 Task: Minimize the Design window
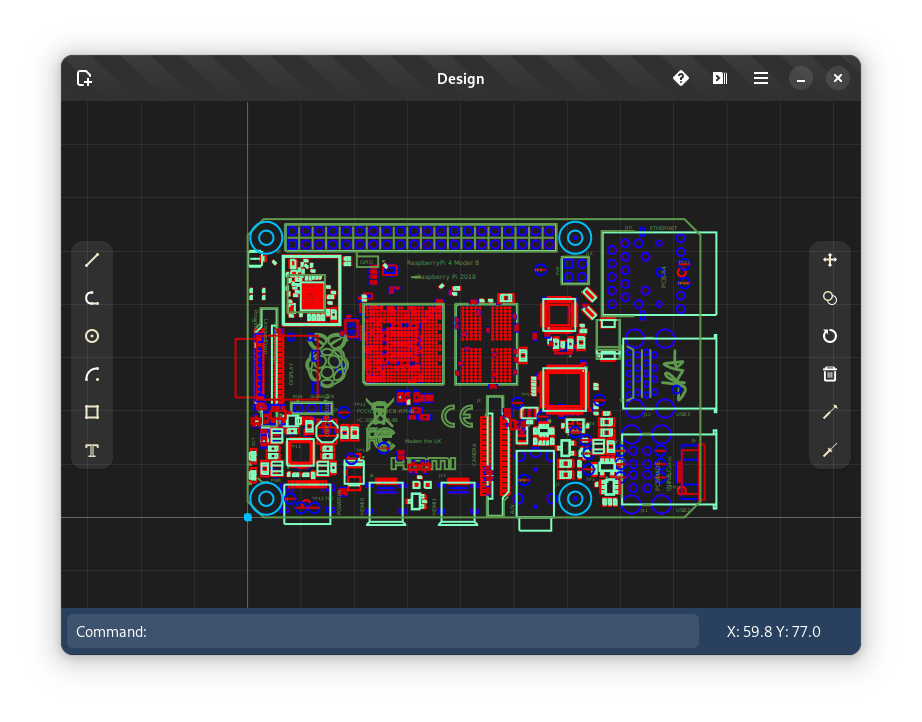[801, 78]
